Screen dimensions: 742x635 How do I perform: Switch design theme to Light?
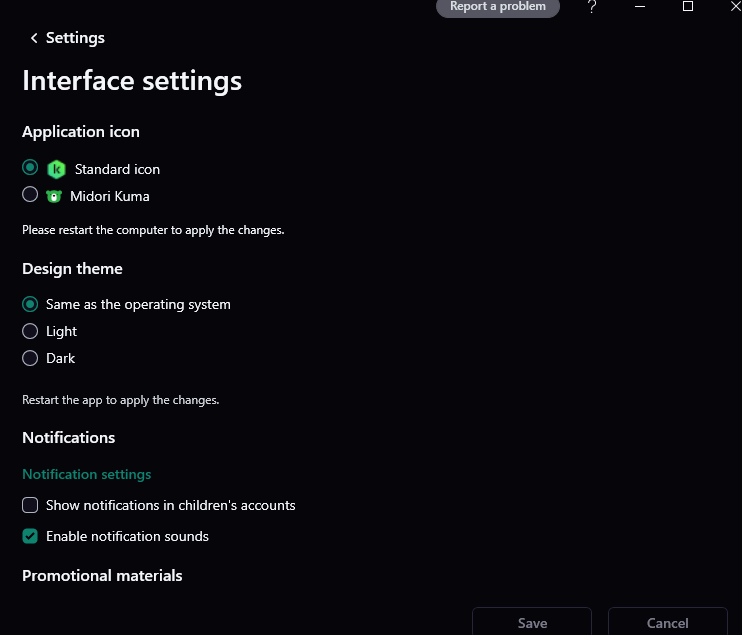point(30,331)
